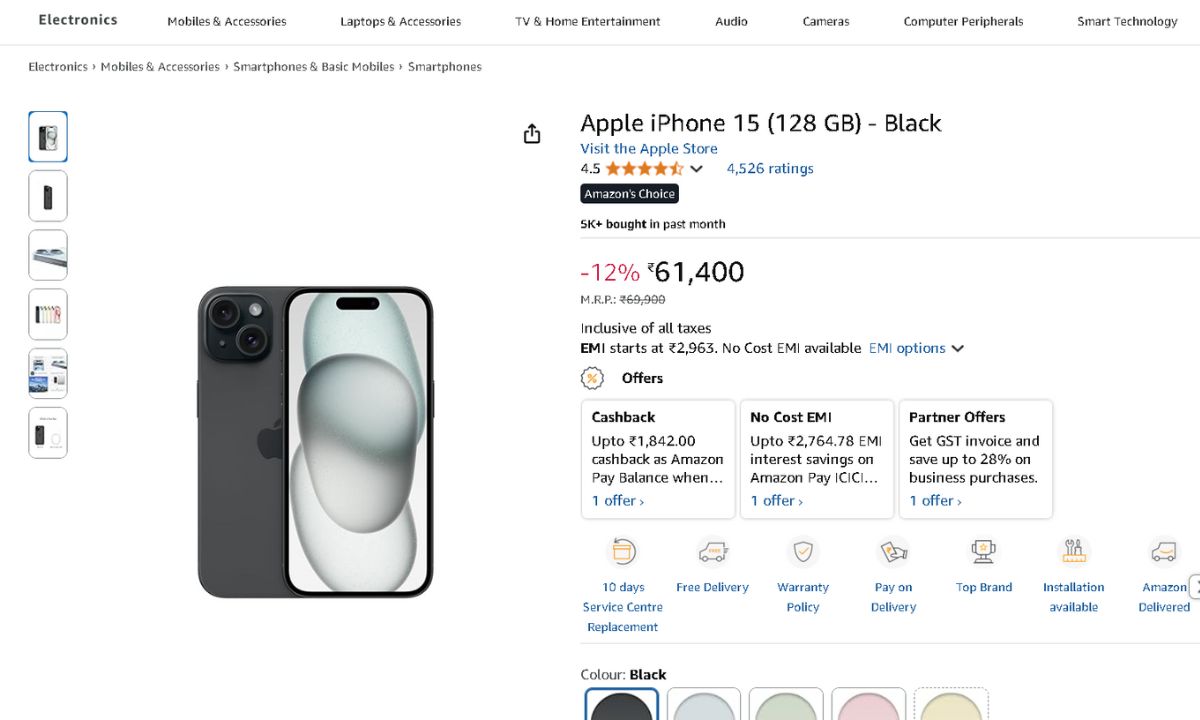Click the Pay on Delivery icon

[893, 552]
